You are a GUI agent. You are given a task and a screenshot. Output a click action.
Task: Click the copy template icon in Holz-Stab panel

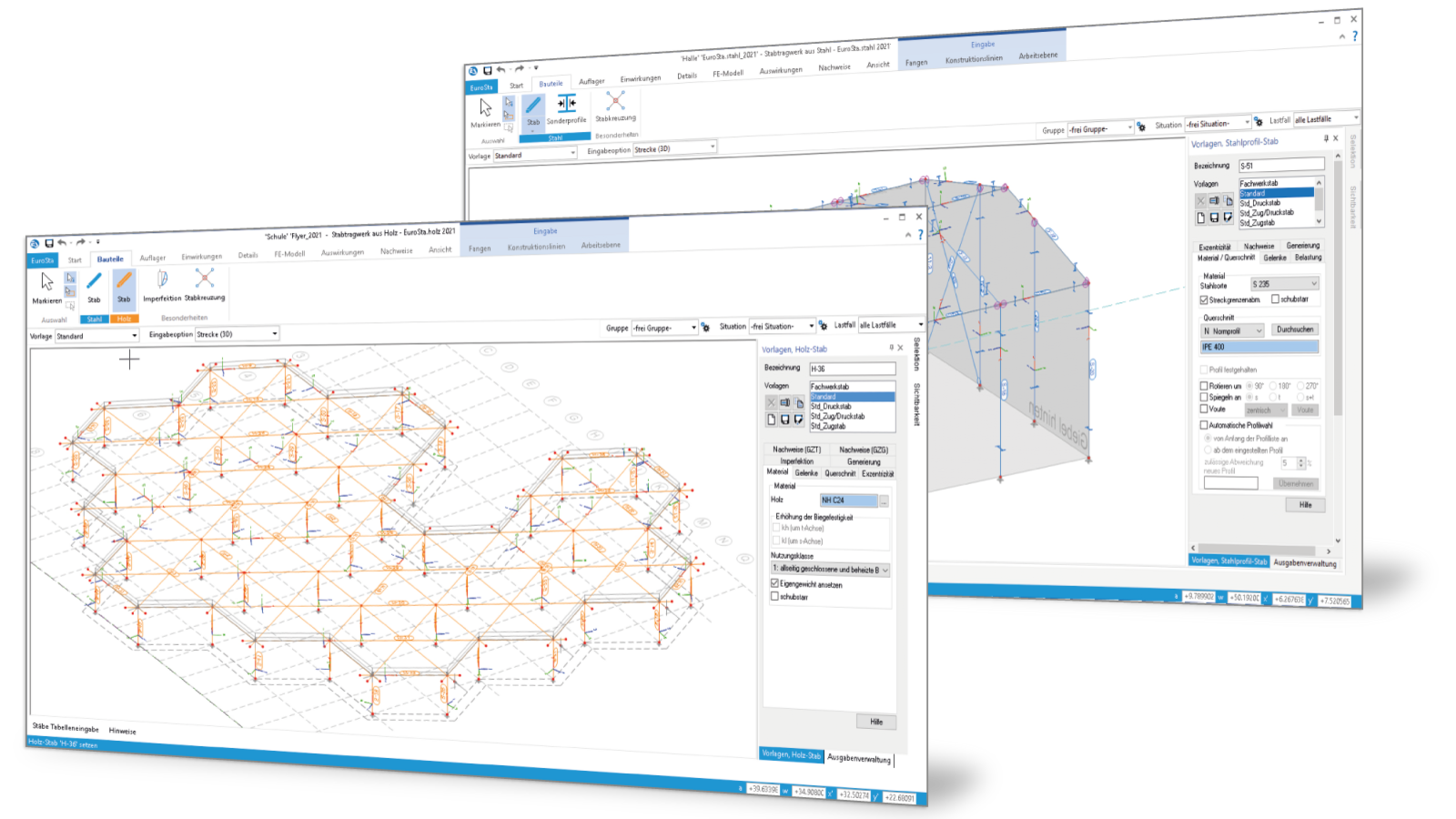(x=798, y=402)
